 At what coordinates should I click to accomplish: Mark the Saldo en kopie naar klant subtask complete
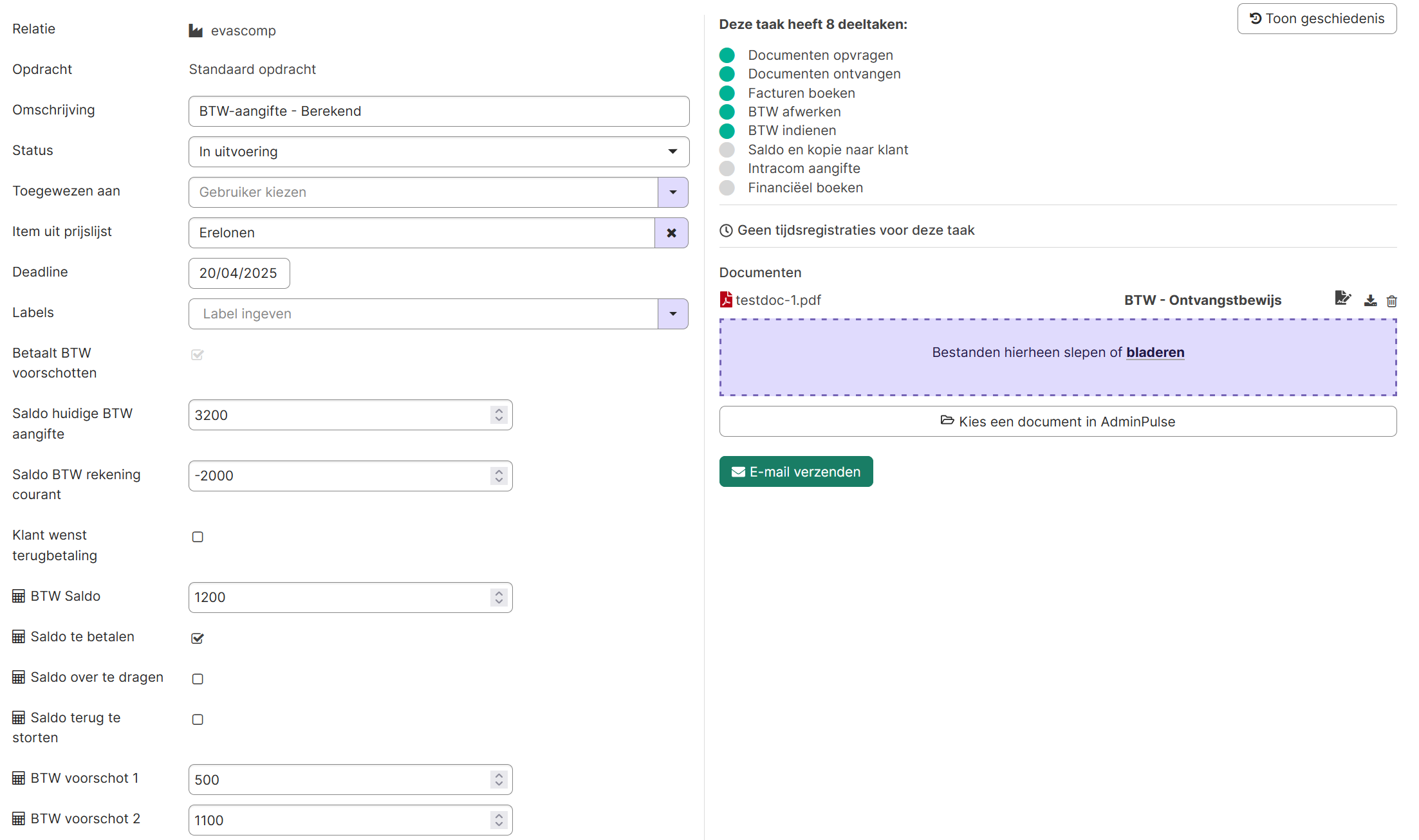727,150
